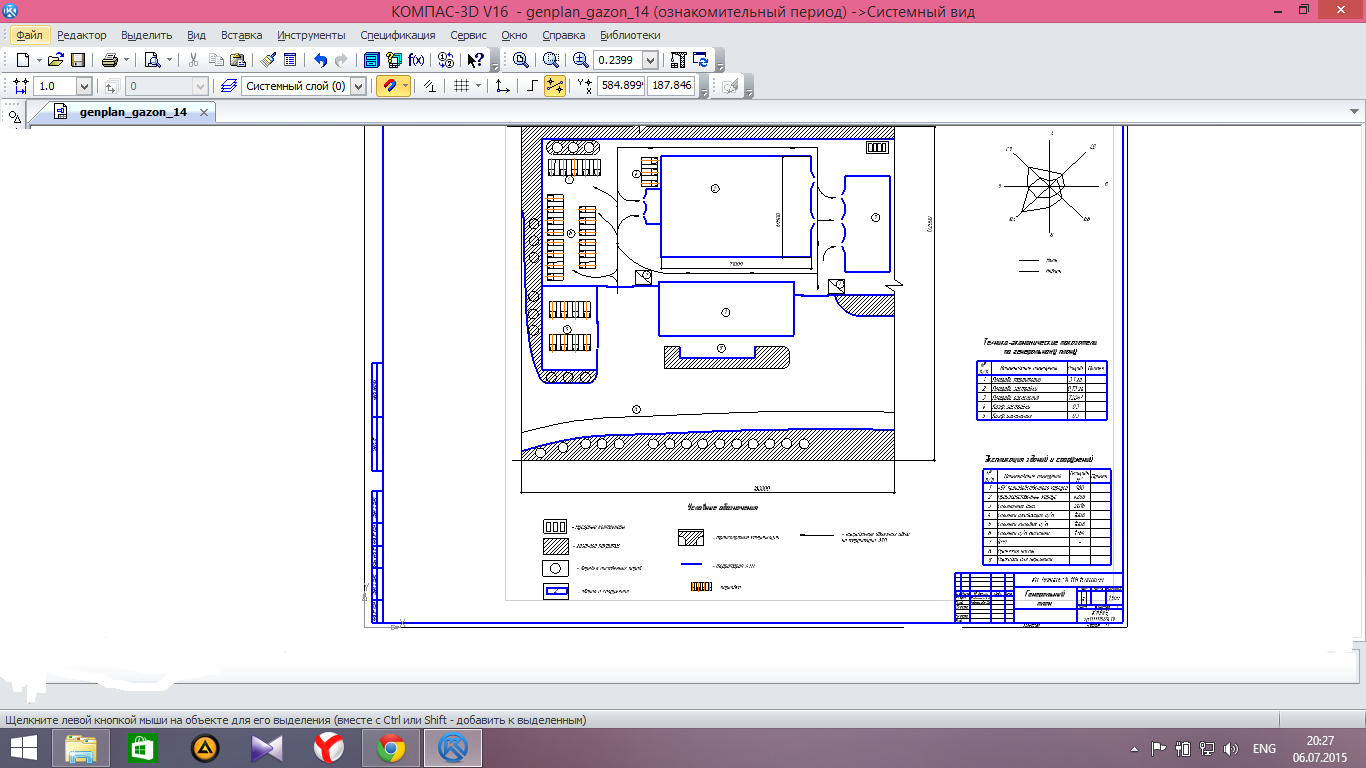The image size is (1366, 768).
Task: Open a file using the folder icon
Action: [x=56, y=60]
